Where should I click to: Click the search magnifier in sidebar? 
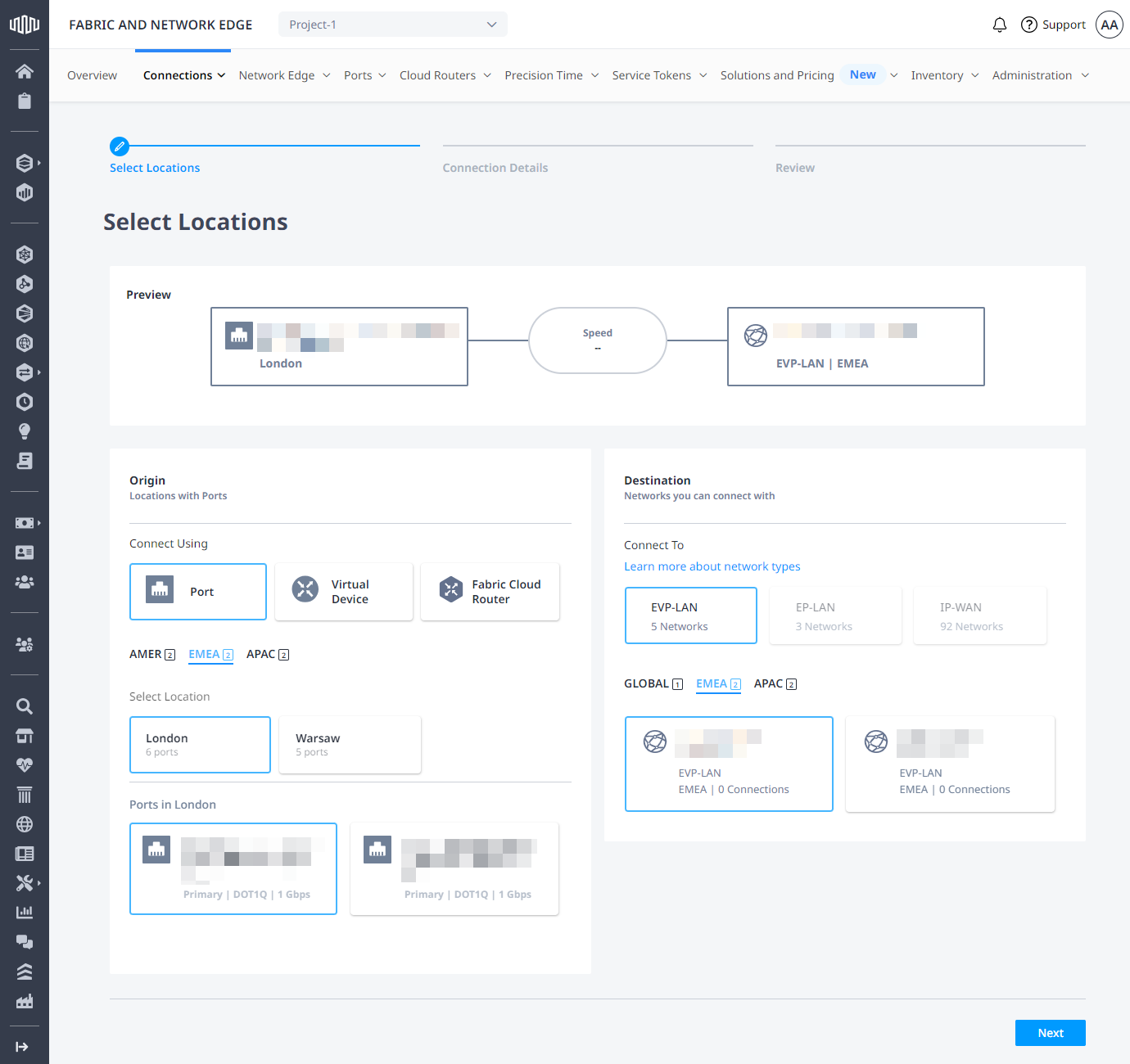pyautogui.click(x=25, y=706)
